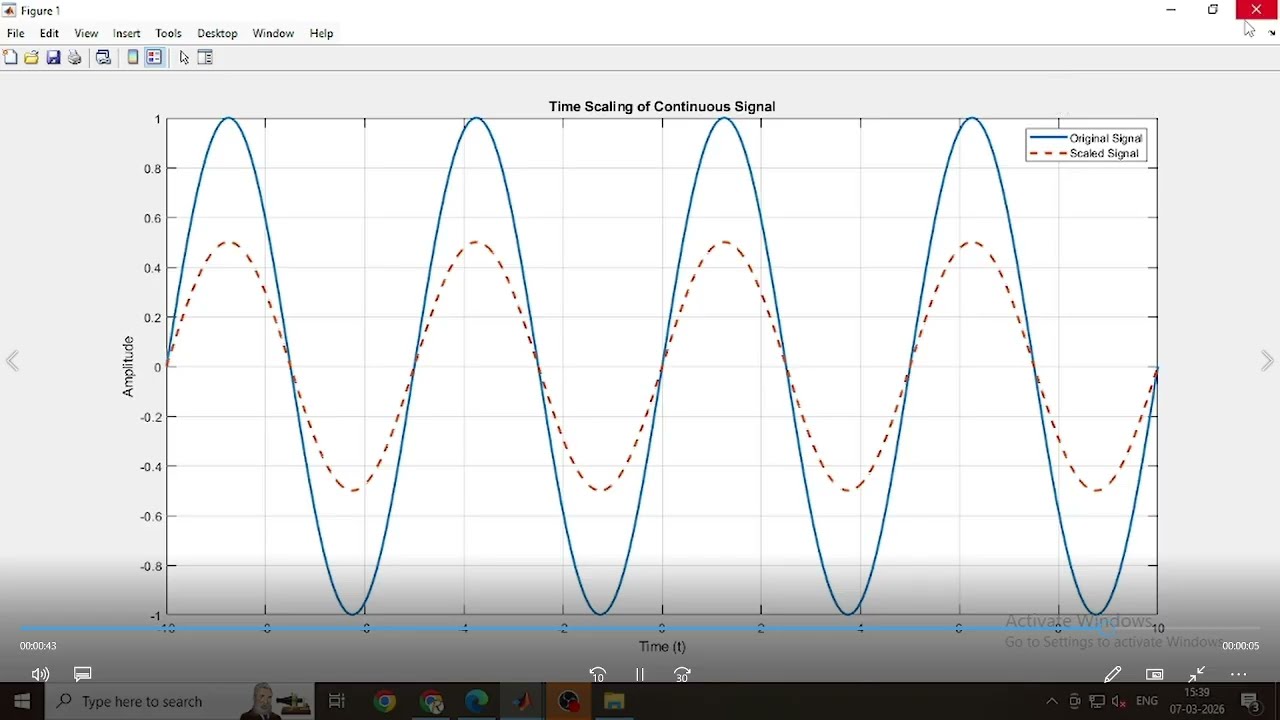Go to previous item with left arrow
1280x720 pixels.
click(x=12, y=361)
